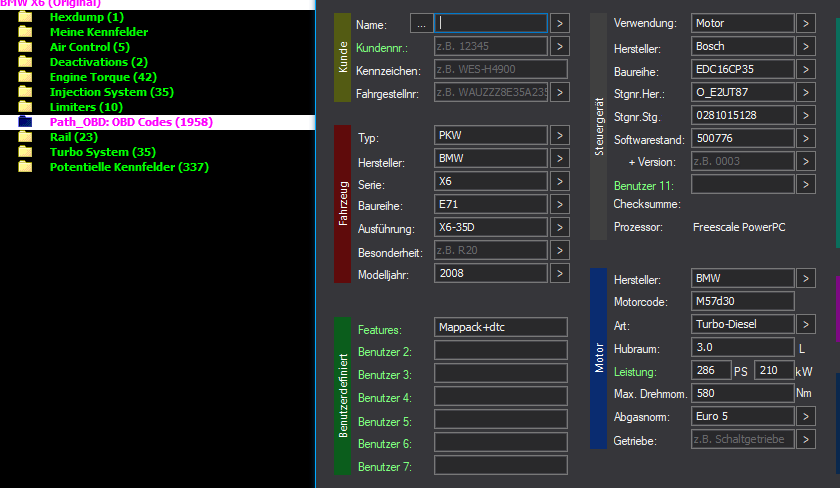Click the green Leistung label
The image size is (840, 488).
(634, 371)
